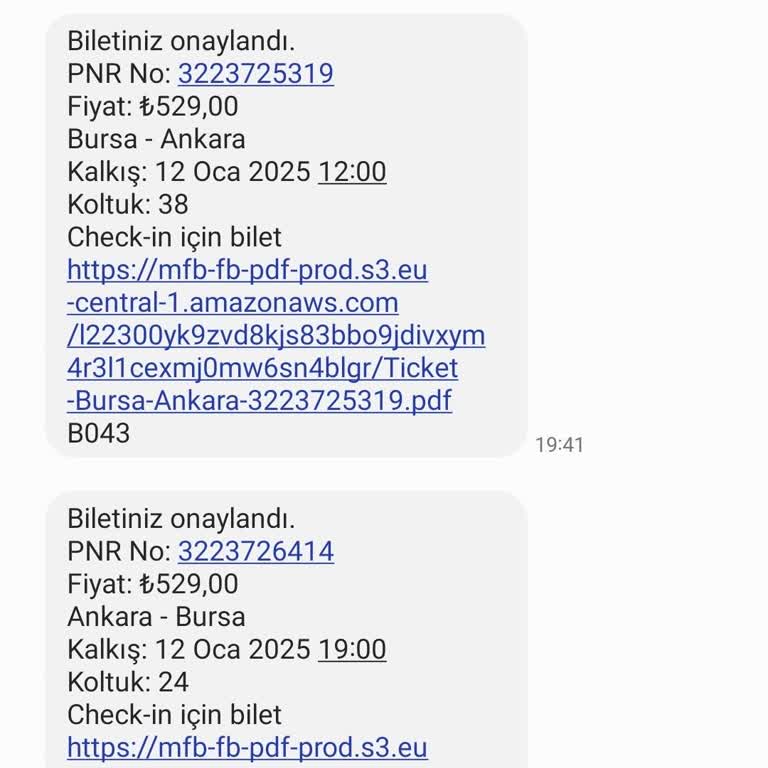Screen dimensions: 768x768
Task: Click the 19:41 message timestamp
Action: pos(559,445)
